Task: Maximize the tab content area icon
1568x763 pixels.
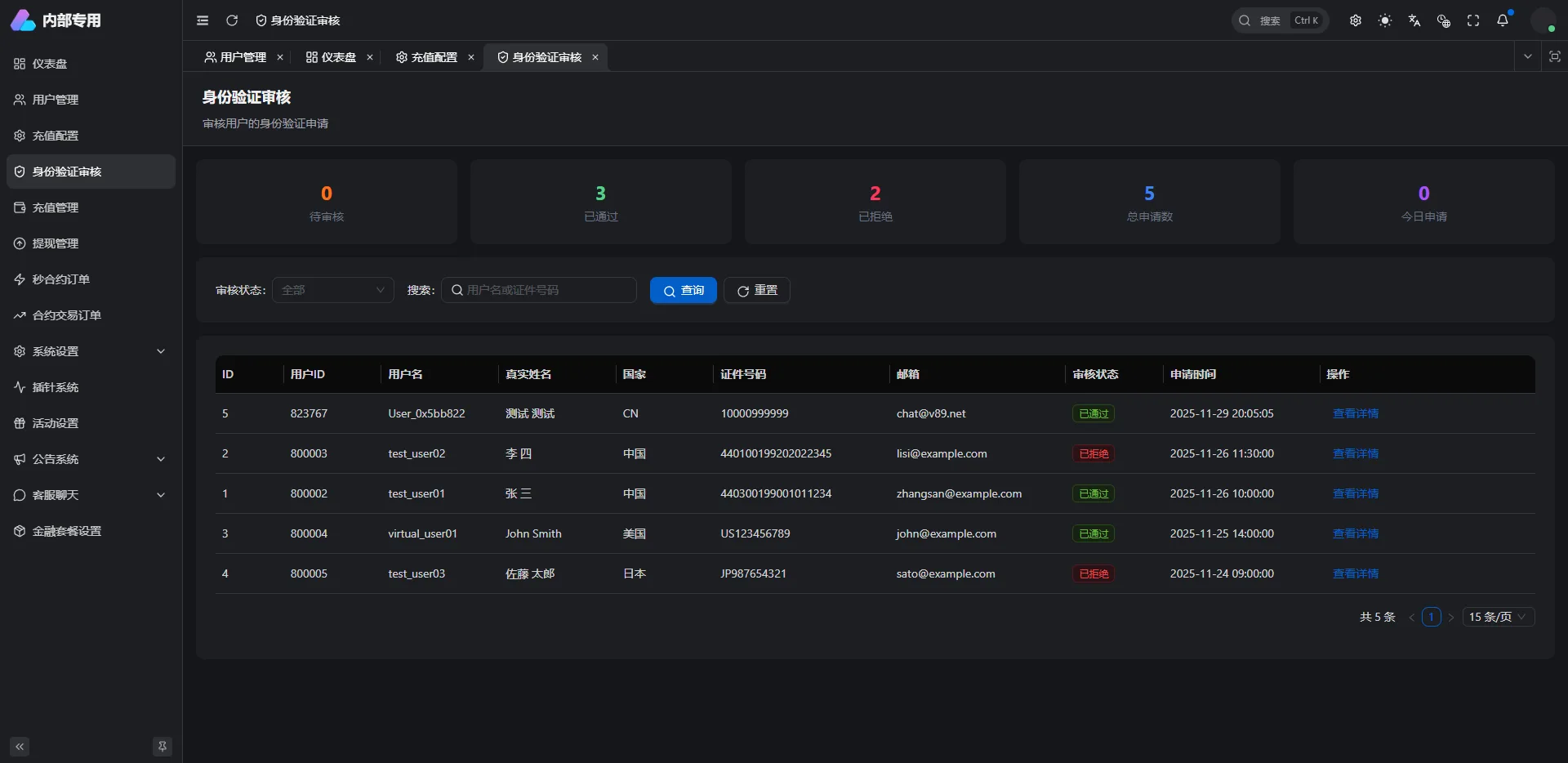Action: coord(1554,56)
